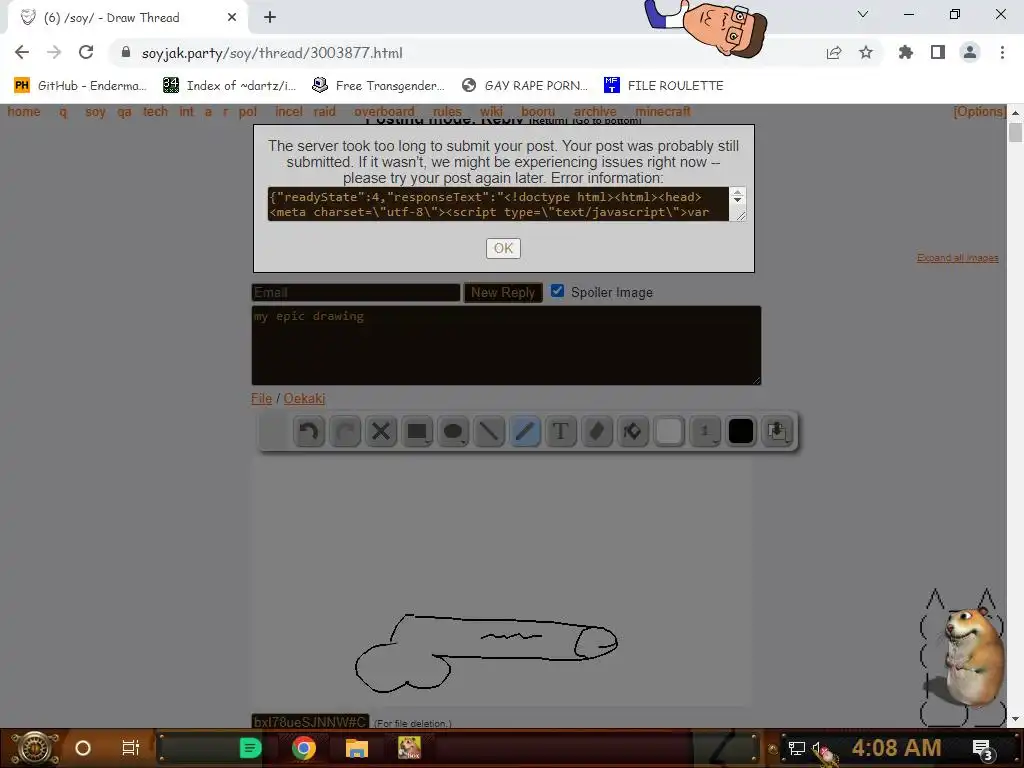
Task: Open the 'Index of ~dartz/i...' bookmark
Action: [x=229, y=86]
